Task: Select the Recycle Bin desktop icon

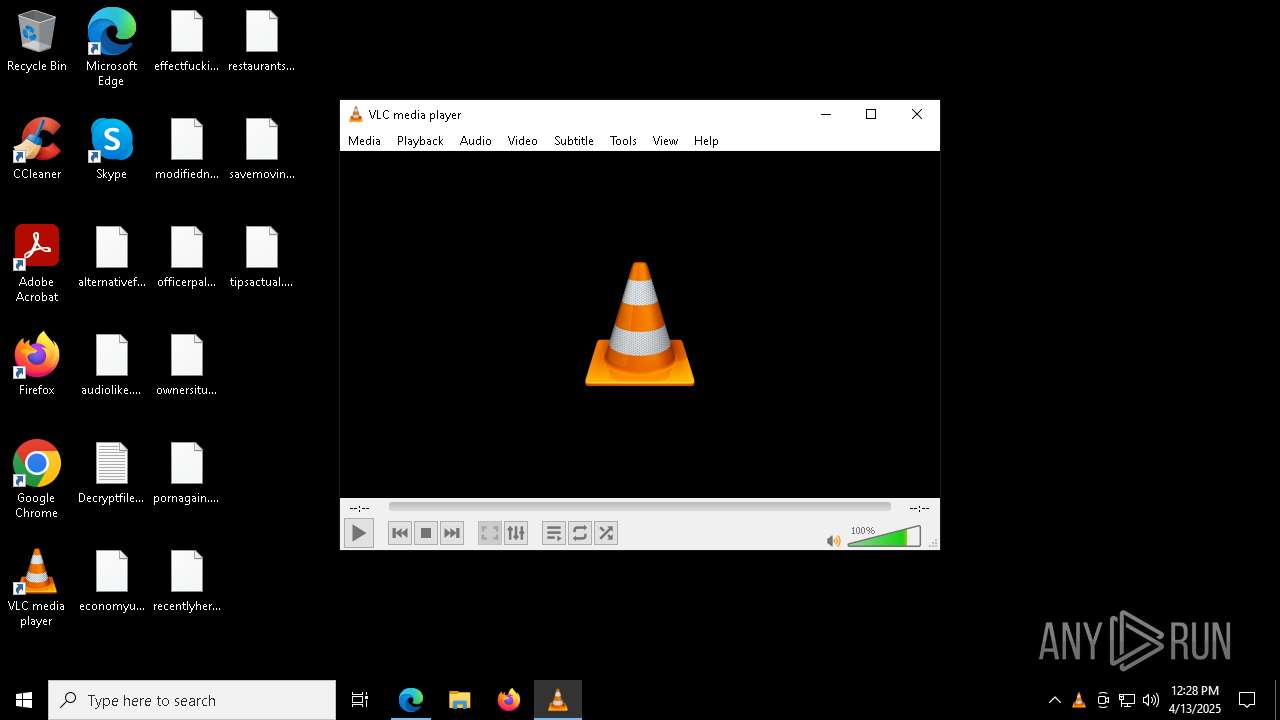Action: coord(37,42)
